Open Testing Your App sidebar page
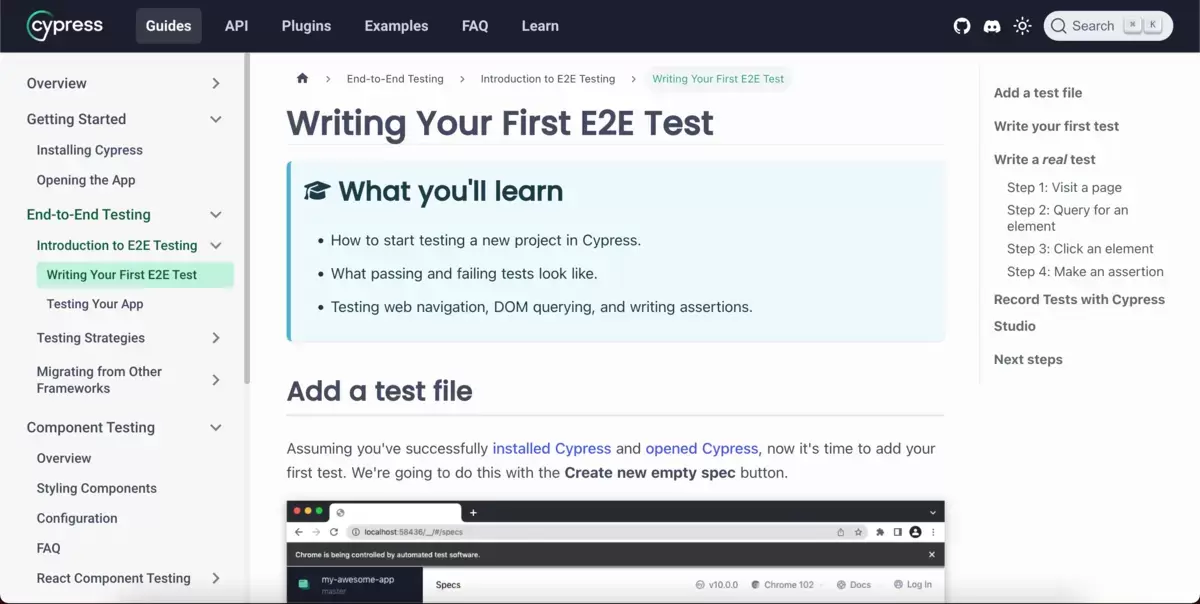Viewport: 1200px width, 604px height. click(x=95, y=304)
